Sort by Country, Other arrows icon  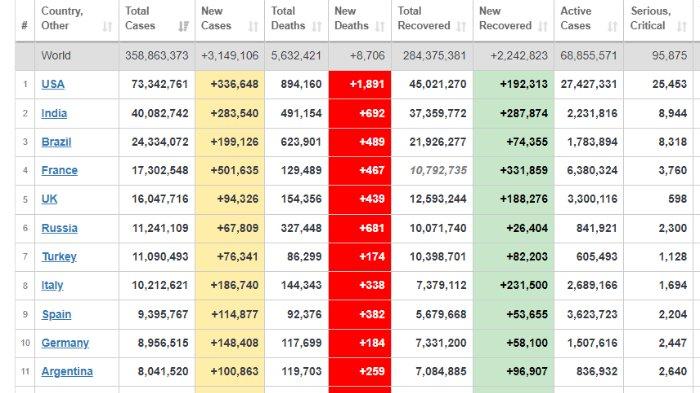(x=107, y=27)
